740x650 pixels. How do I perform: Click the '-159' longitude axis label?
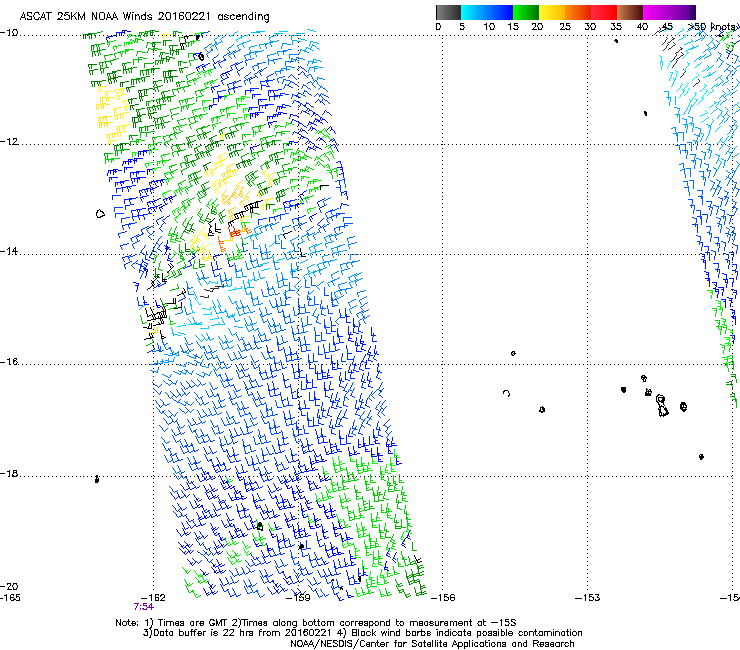pos(298,597)
